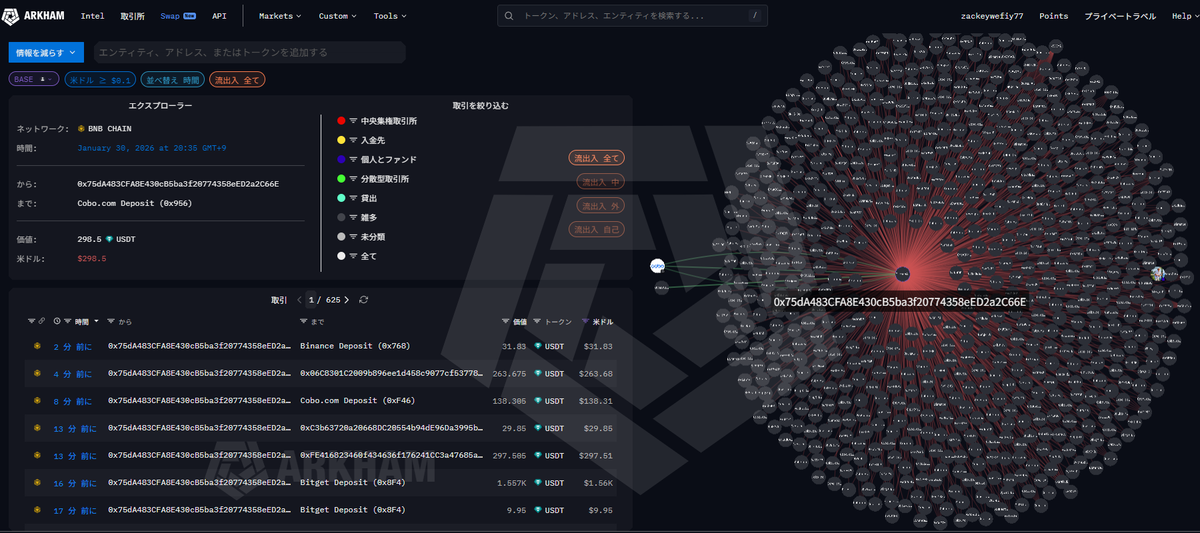This screenshot has width=1200, height=533.
Task: Click the magnifier icon in search bar
Action: click(510, 16)
